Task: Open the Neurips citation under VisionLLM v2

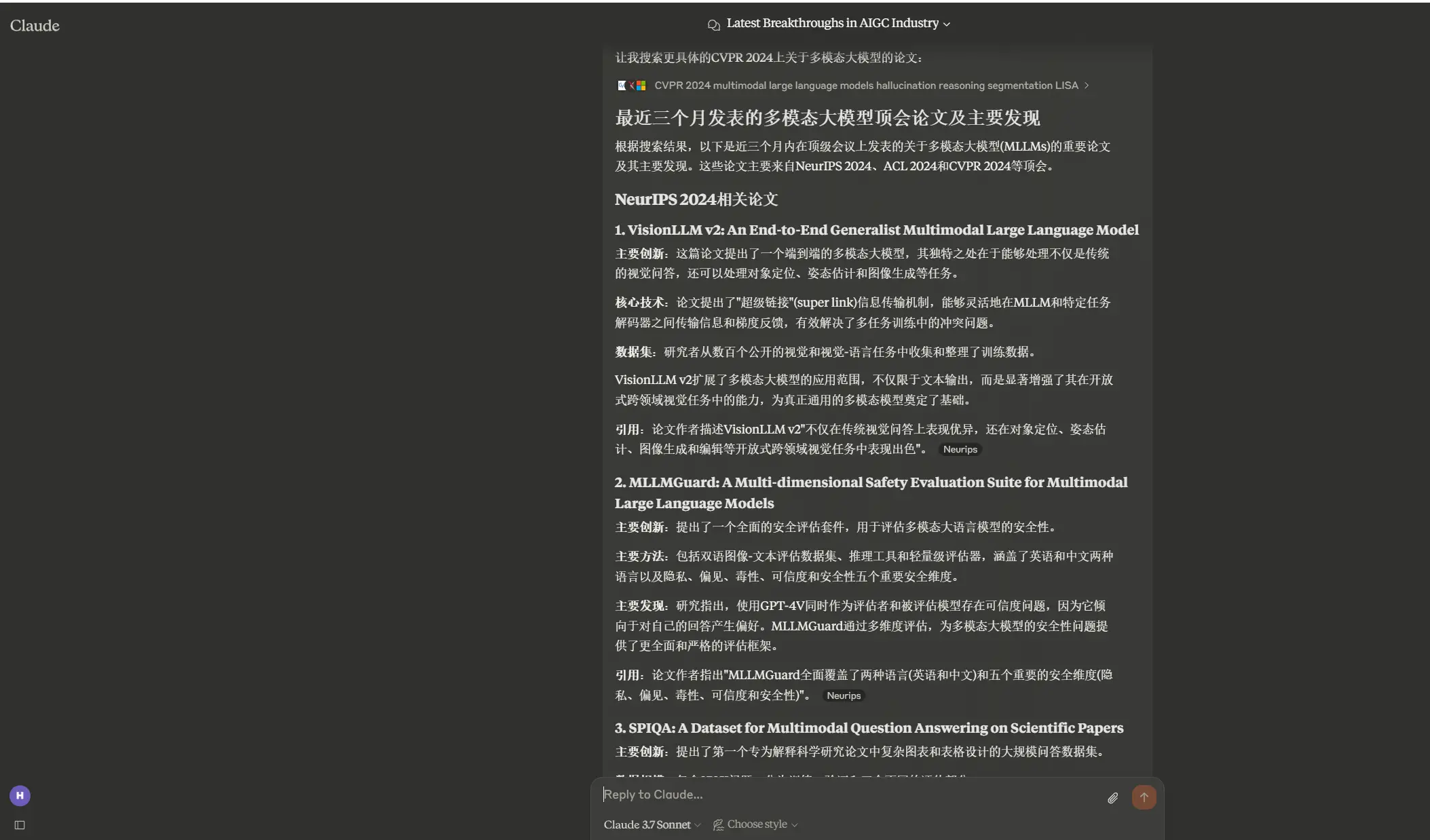Action: tap(960, 449)
